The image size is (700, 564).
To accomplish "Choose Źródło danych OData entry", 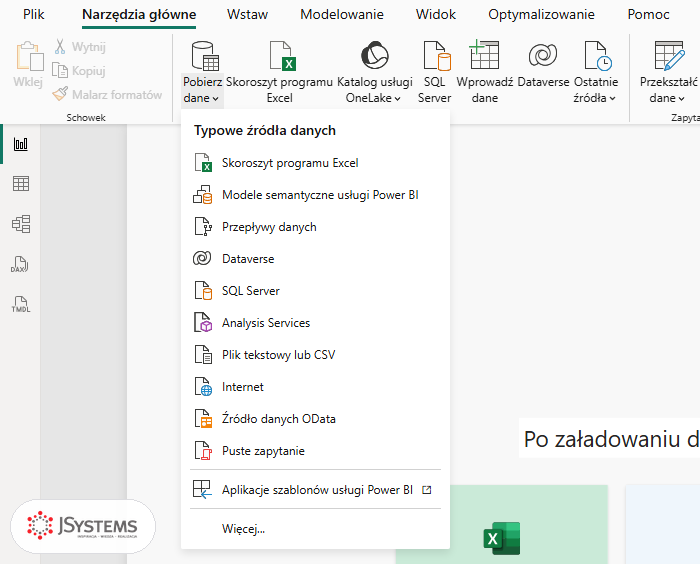I will (x=315, y=419).
